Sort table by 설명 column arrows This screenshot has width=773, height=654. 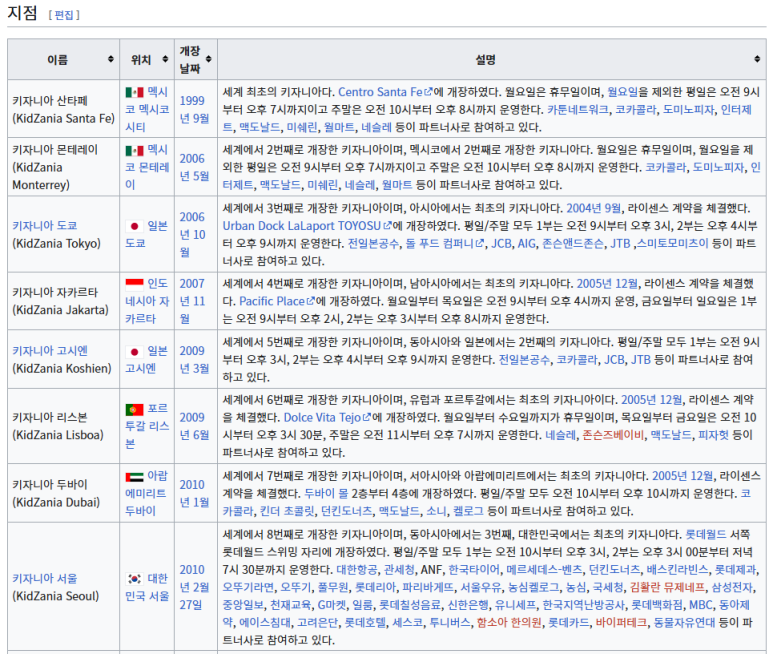(x=757, y=59)
